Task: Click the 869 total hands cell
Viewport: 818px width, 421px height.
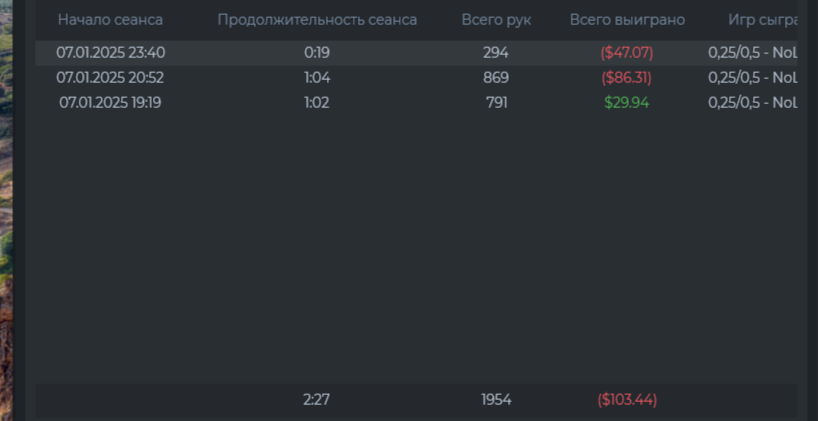Action: 496,78
